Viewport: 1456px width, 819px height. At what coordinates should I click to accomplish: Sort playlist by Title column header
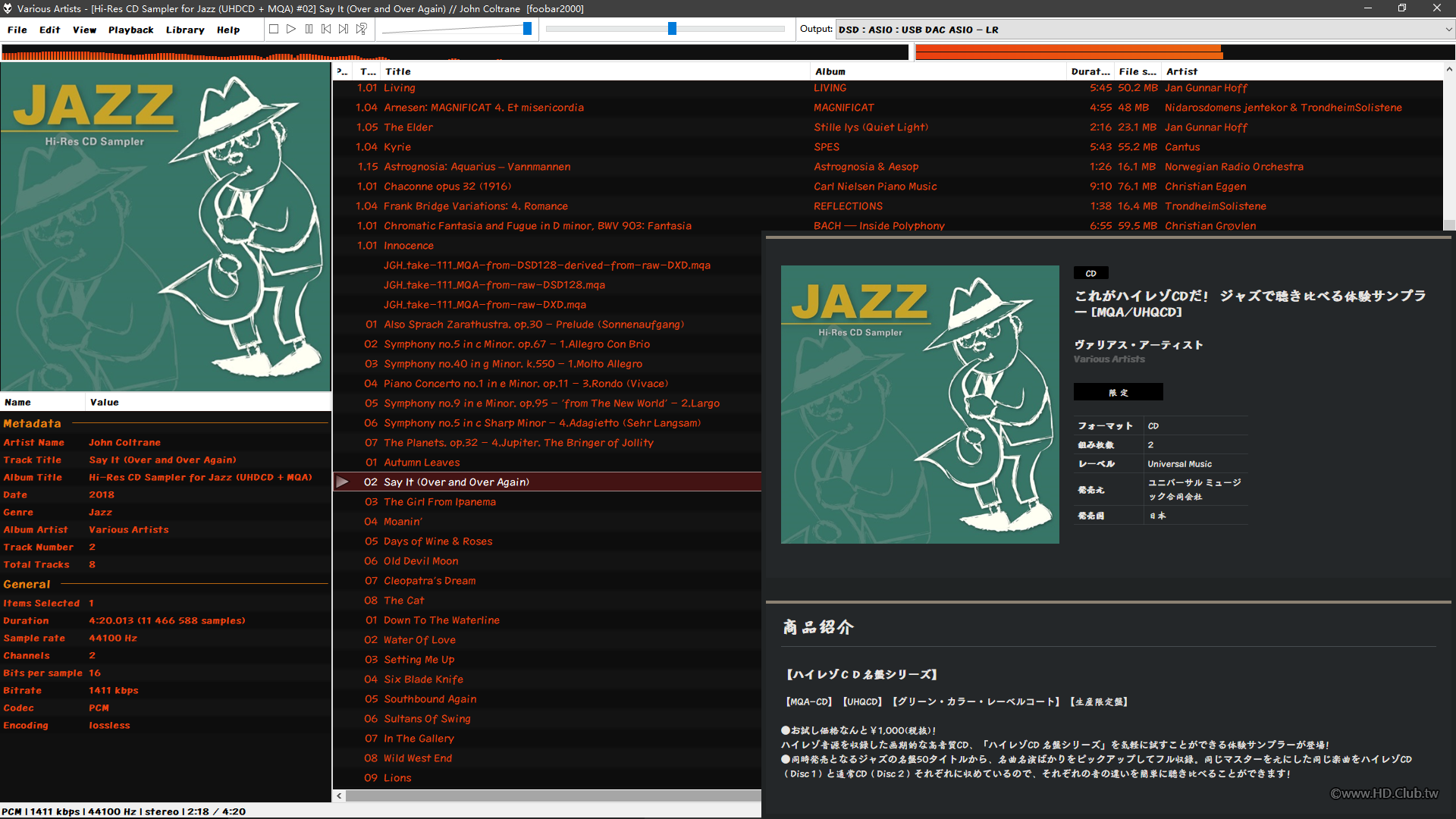tap(398, 71)
